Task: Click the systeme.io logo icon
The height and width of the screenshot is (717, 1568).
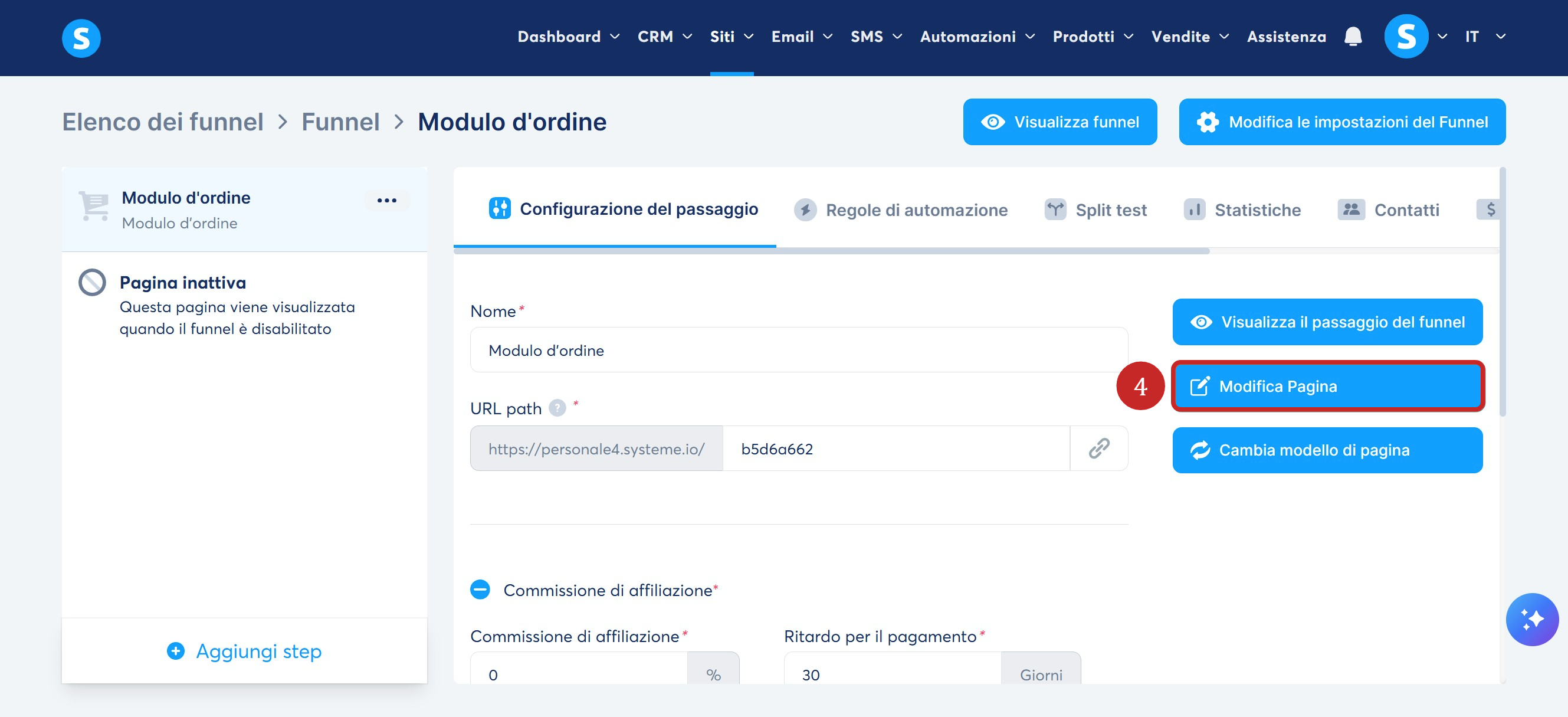Action: click(81, 38)
